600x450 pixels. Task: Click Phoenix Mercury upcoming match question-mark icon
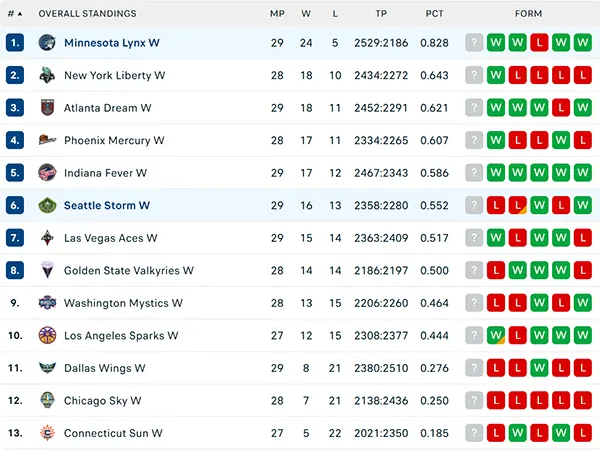474,140
